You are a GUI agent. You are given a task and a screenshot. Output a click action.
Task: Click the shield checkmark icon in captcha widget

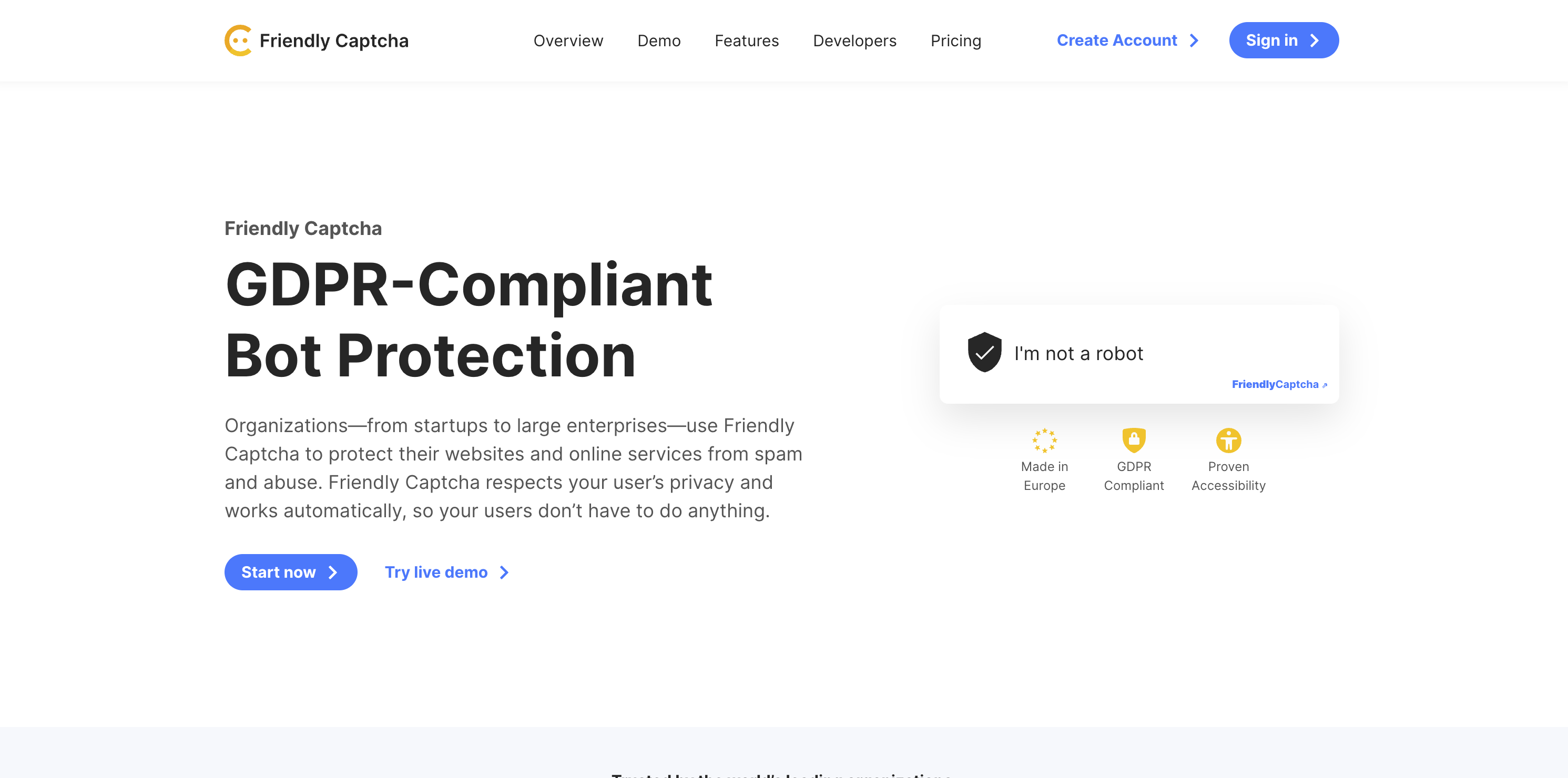pyautogui.click(x=984, y=353)
